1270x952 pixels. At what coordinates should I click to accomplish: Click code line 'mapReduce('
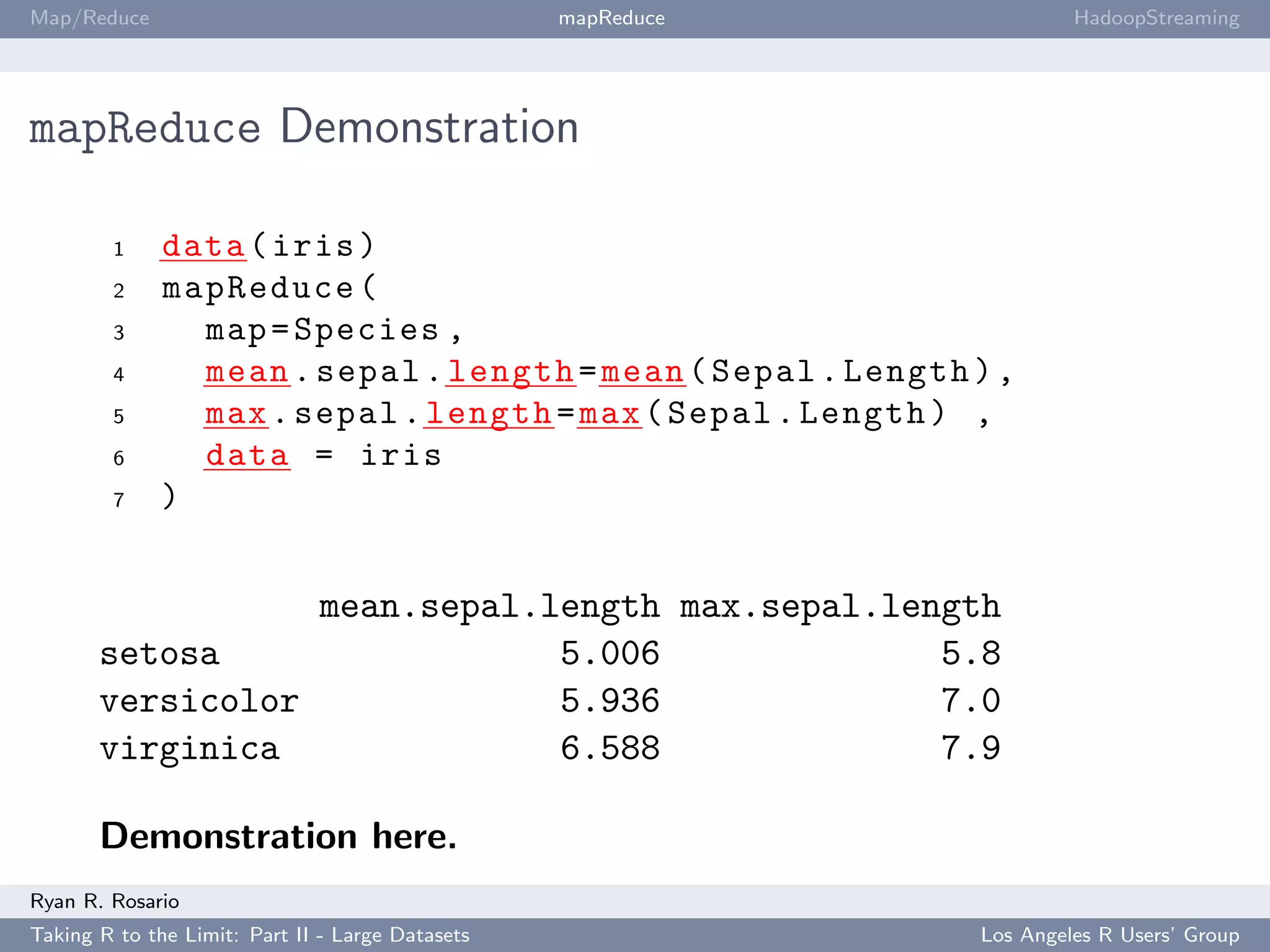(x=269, y=288)
